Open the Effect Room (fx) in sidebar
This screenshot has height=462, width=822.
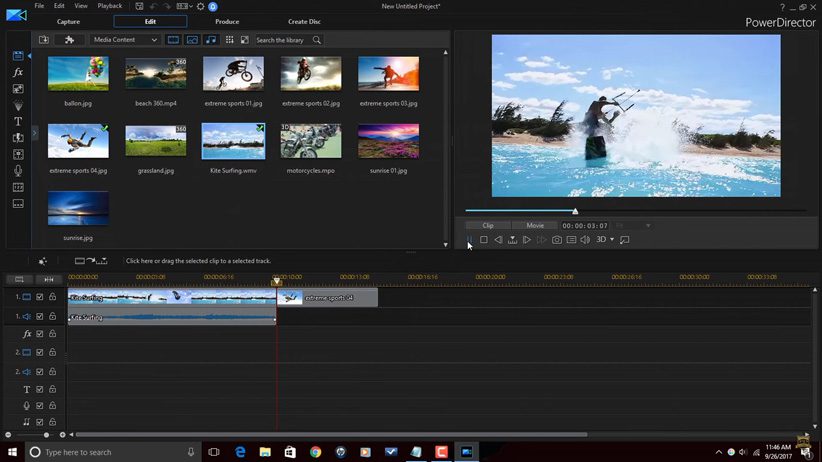(x=18, y=72)
